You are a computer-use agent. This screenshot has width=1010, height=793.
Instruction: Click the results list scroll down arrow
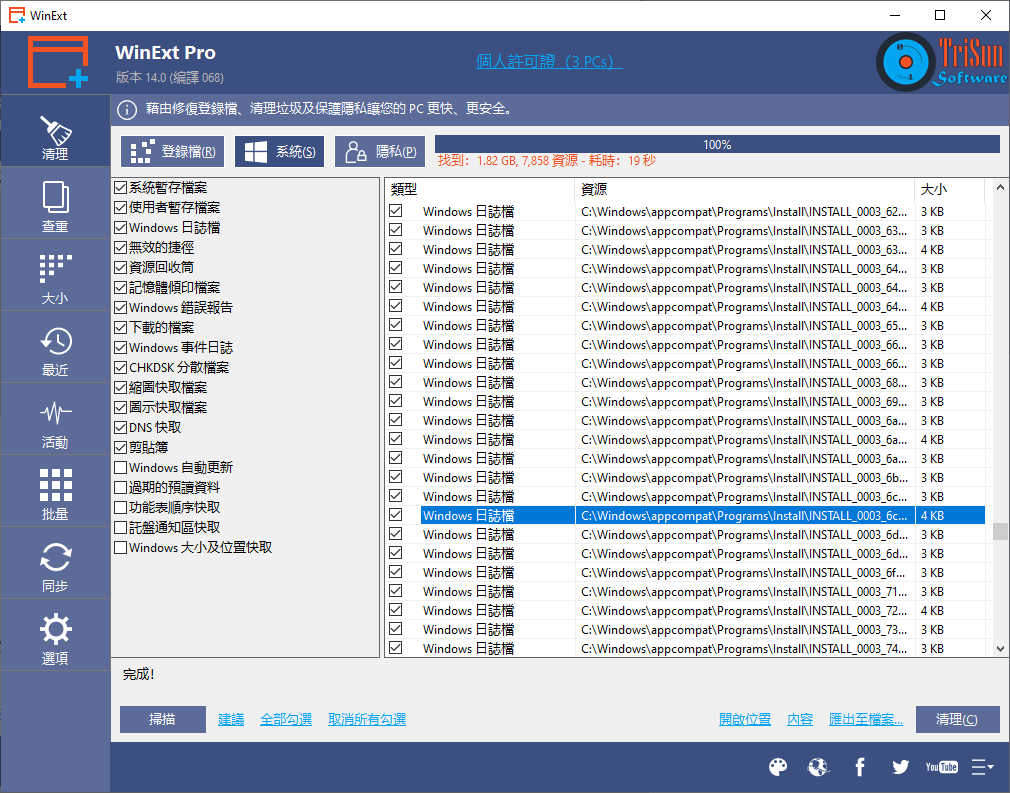click(1000, 649)
